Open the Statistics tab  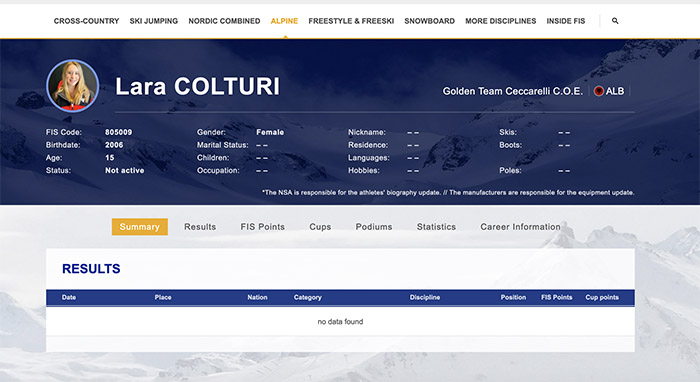(436, 227)
